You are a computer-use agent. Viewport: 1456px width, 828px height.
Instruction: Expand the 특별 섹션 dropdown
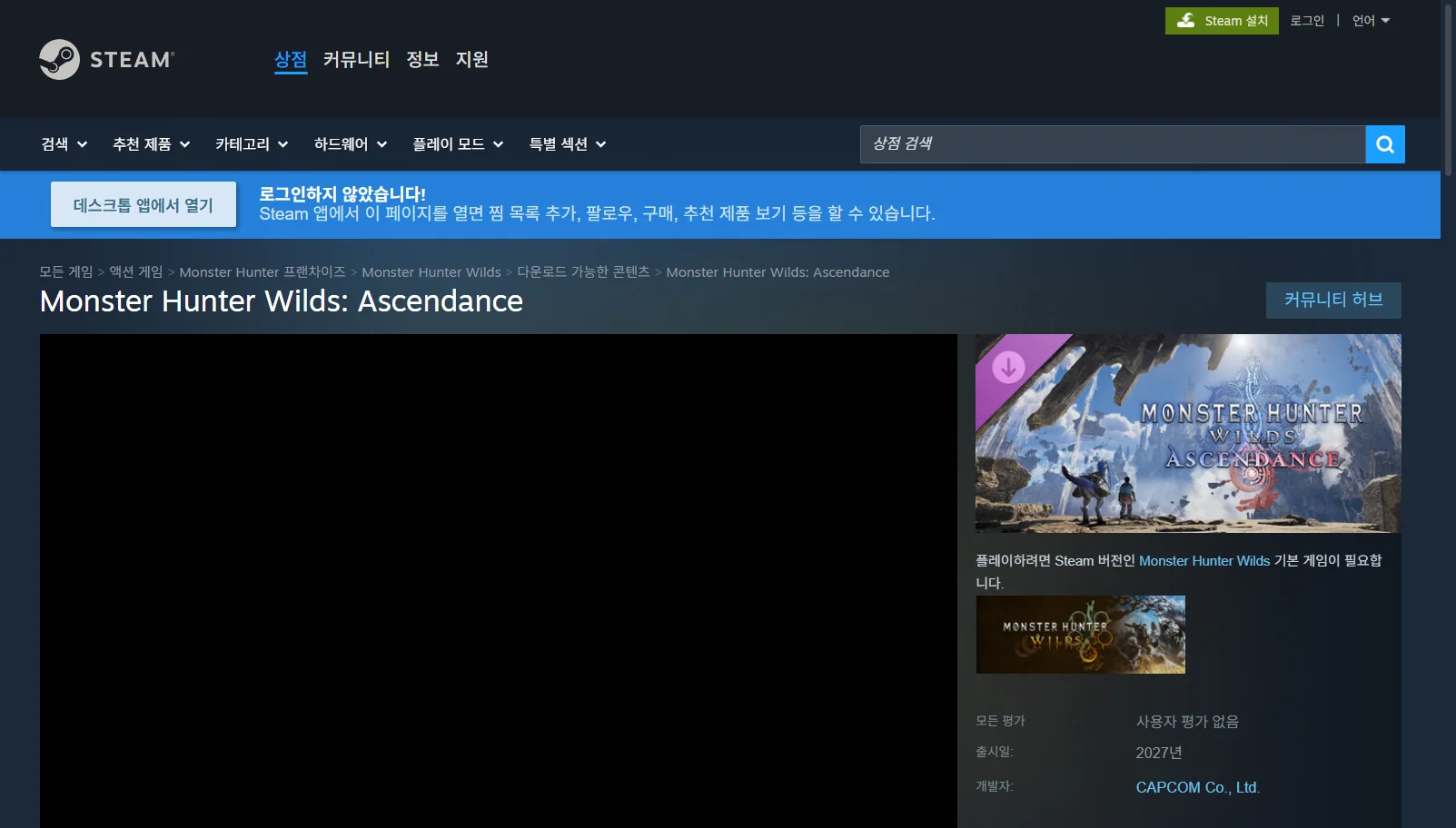(x=568, y=144)
